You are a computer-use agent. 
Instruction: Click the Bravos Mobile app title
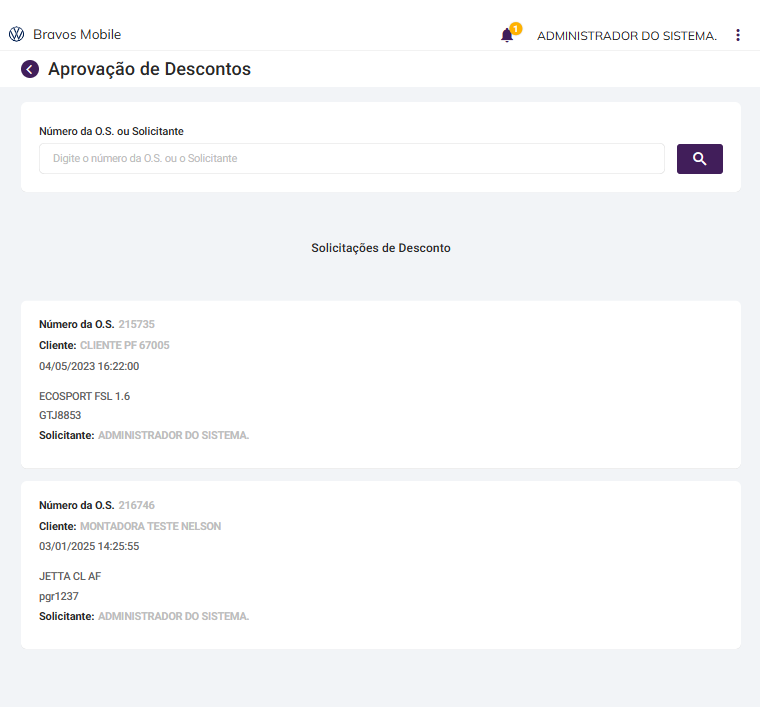pos(77,35)
